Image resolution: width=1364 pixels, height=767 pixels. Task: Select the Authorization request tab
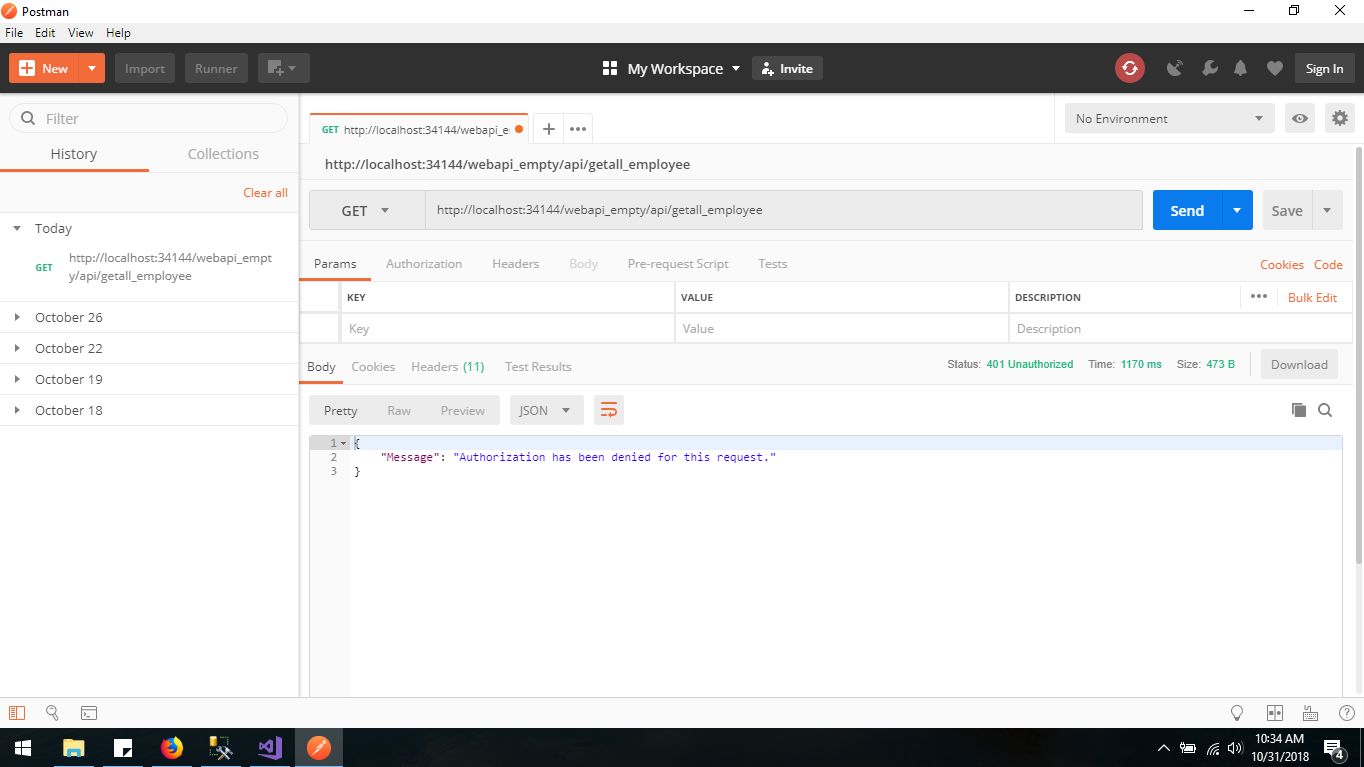click(x=424, y=264)
